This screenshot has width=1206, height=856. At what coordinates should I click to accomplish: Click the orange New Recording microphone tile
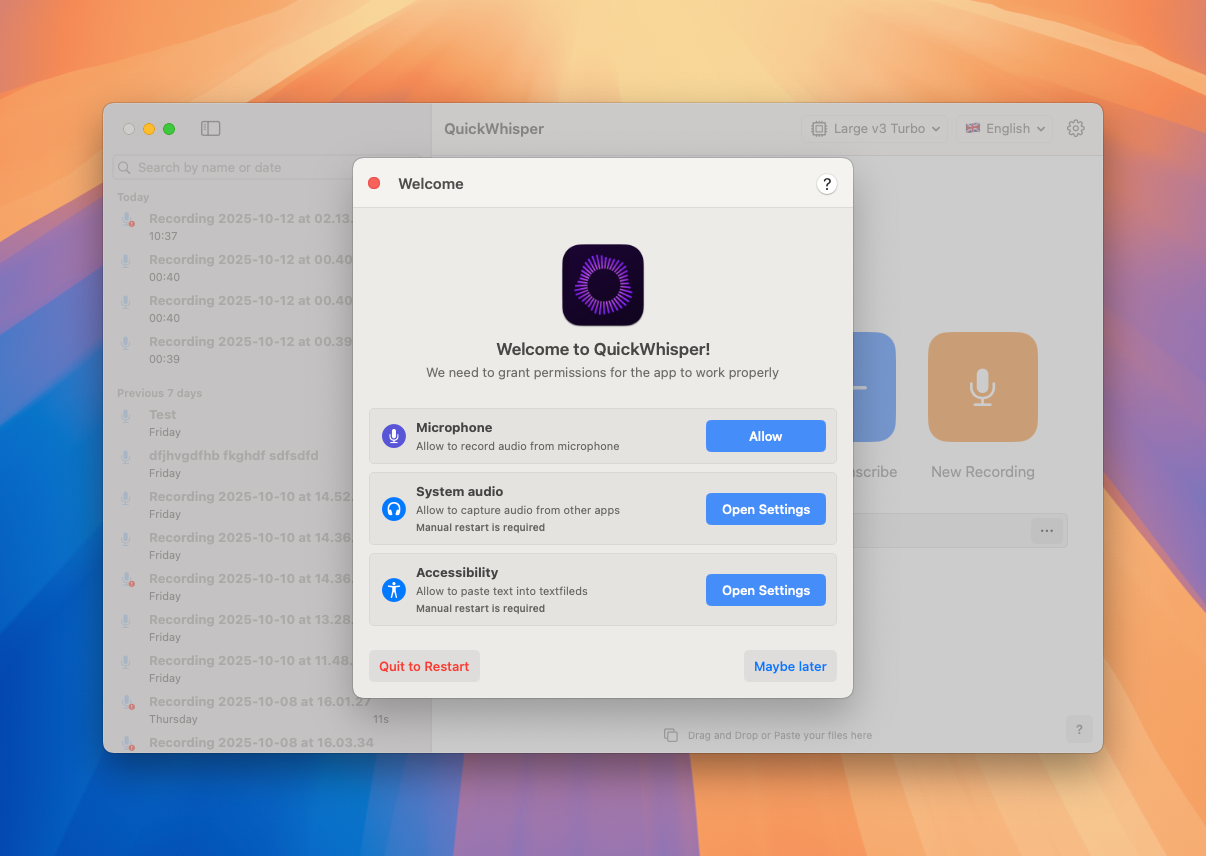(982, 387)
